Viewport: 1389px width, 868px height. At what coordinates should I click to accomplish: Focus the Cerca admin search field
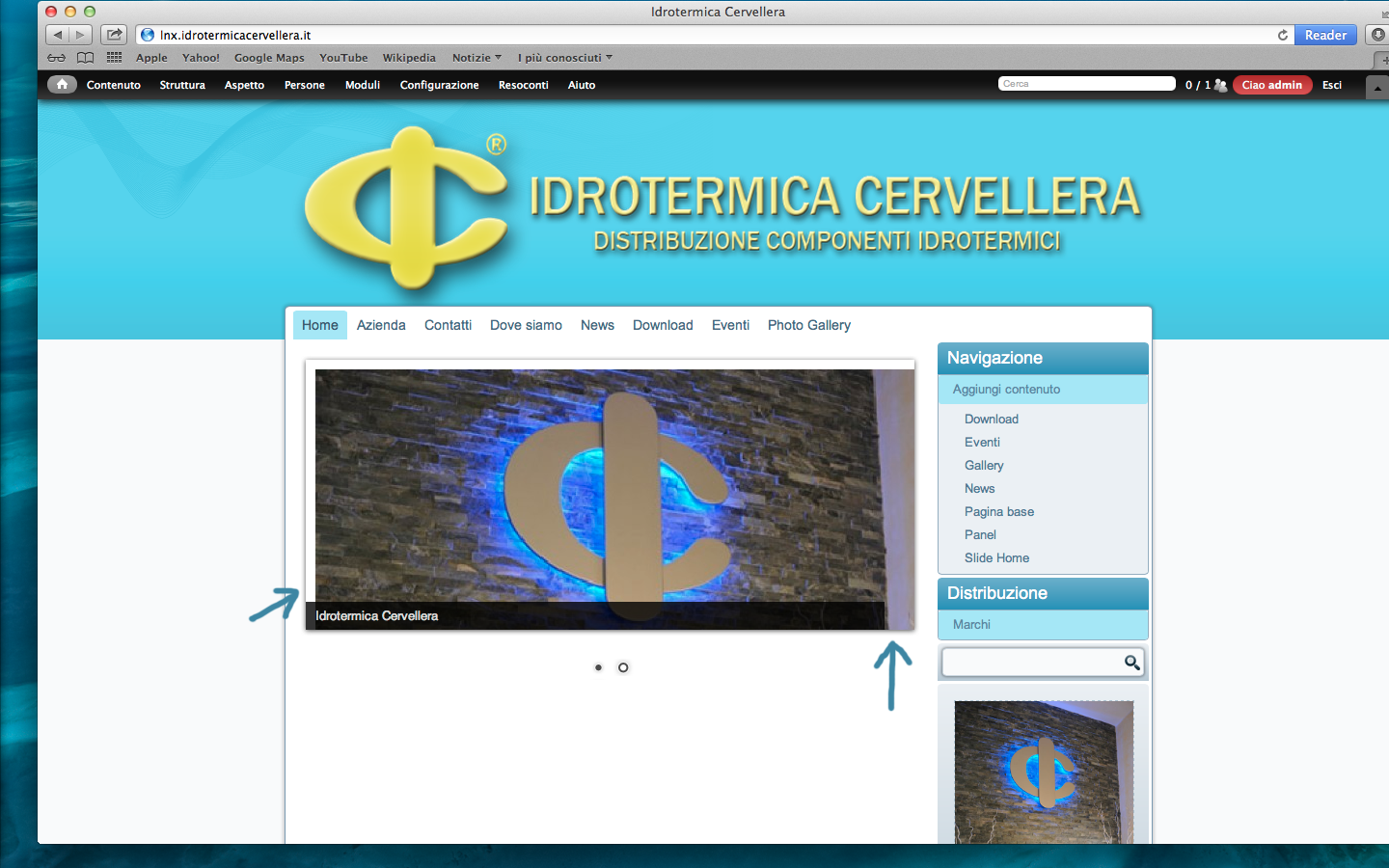(1087, 84)
